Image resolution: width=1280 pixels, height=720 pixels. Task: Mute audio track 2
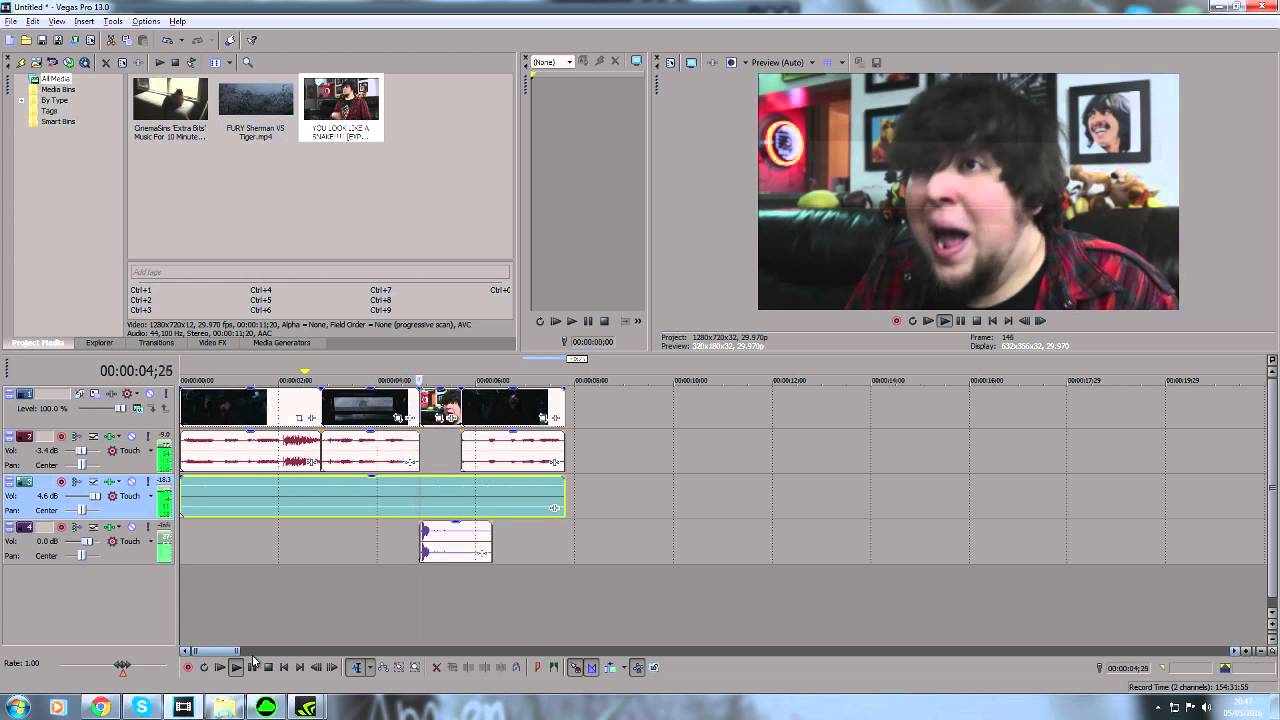pos(131,437)
